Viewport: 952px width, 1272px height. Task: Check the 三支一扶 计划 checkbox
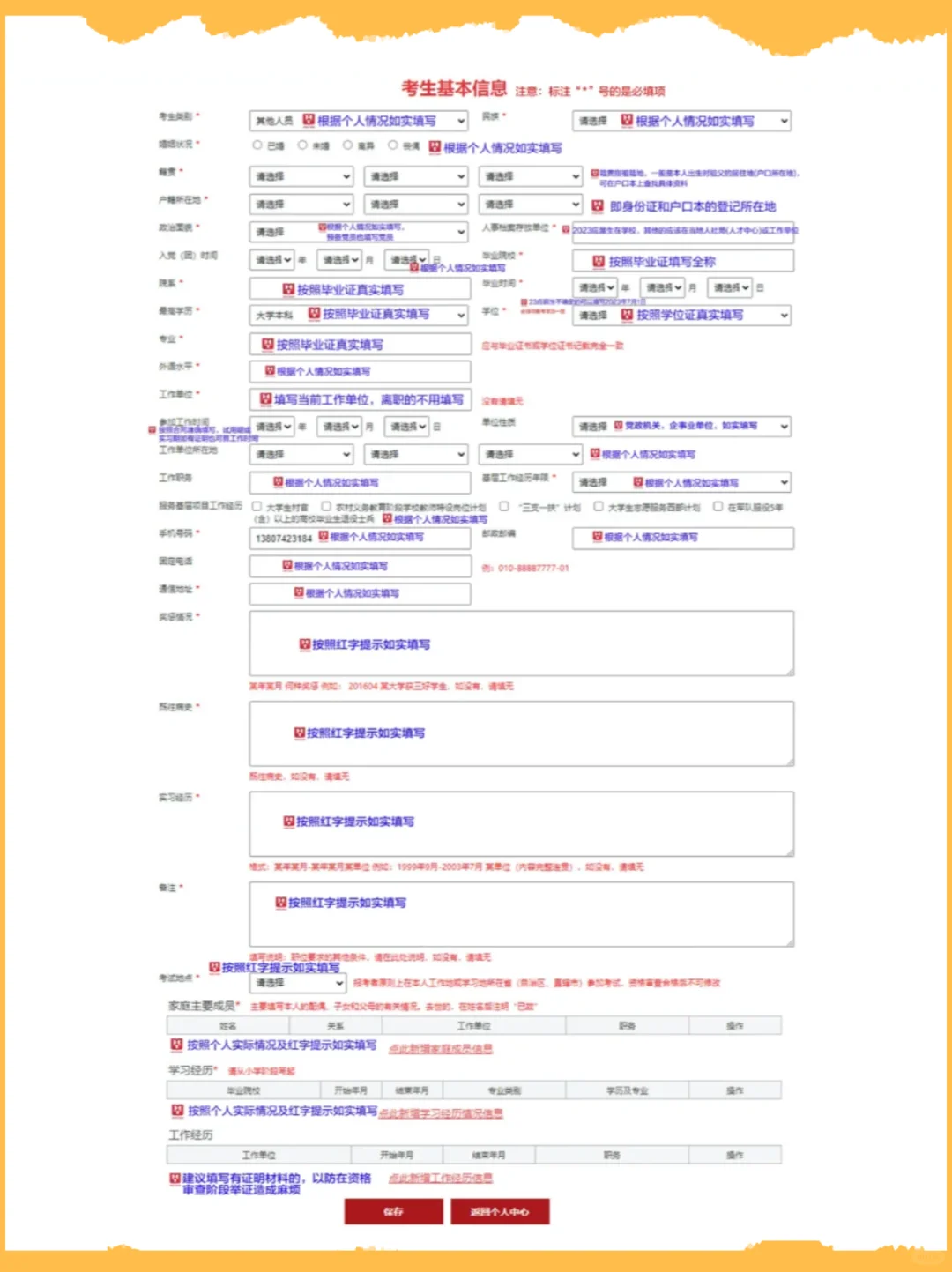click(x=504, y=507)
